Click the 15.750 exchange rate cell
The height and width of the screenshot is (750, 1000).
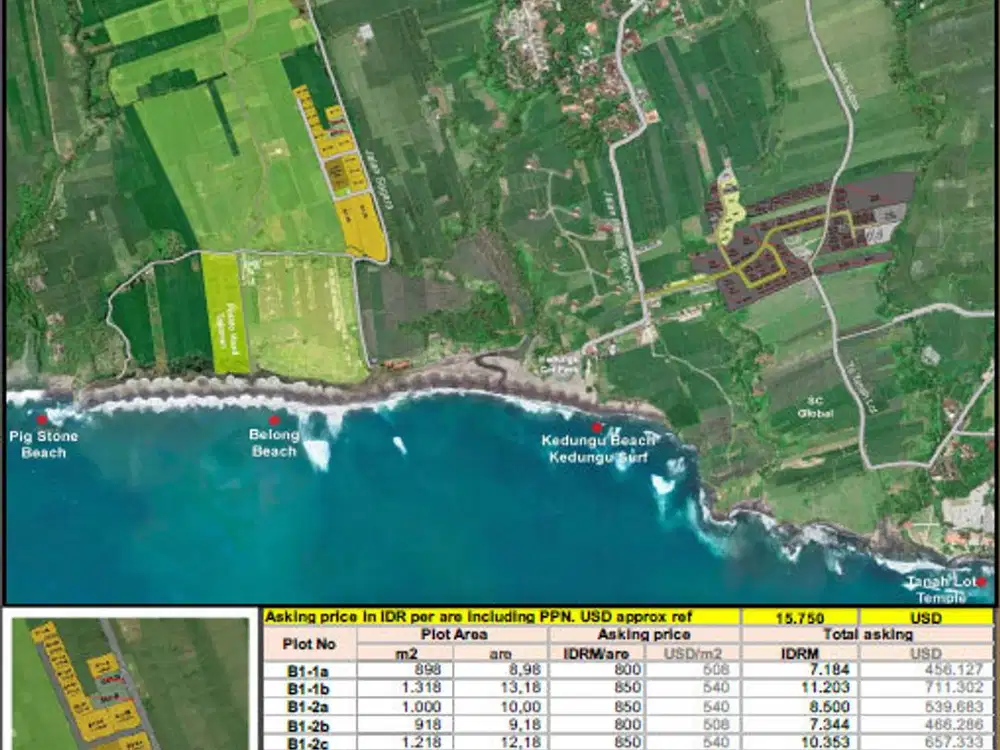click(798, 617)
